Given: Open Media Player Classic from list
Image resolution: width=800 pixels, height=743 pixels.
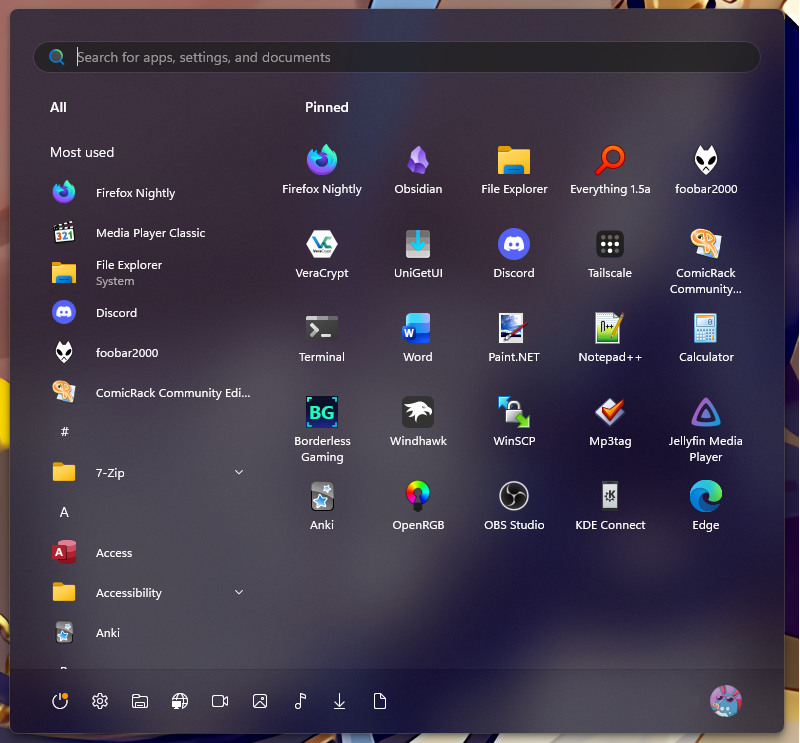Looking at the screenshot, I should 149,233.
